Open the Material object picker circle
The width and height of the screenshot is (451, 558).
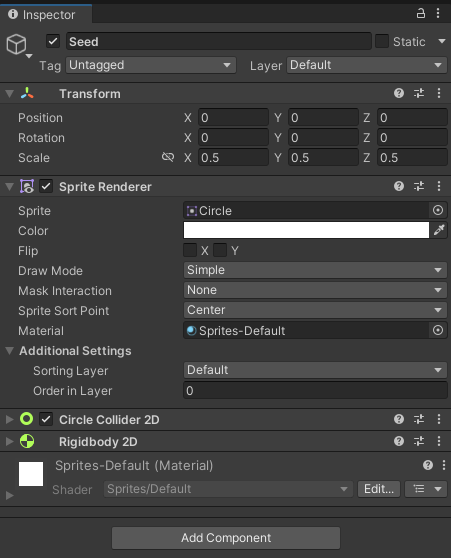438,330
